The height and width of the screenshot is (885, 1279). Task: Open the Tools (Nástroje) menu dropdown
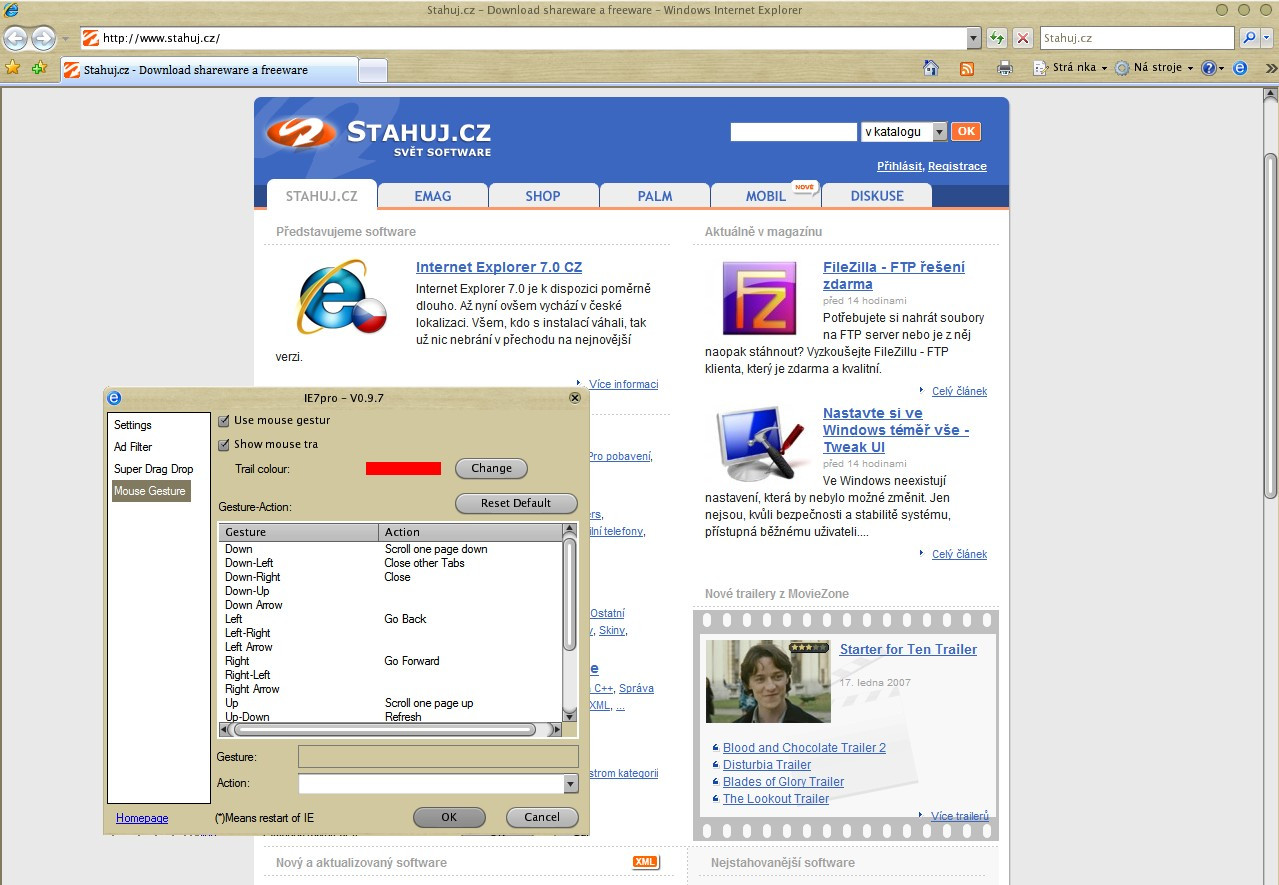[x=1154, y=68]
